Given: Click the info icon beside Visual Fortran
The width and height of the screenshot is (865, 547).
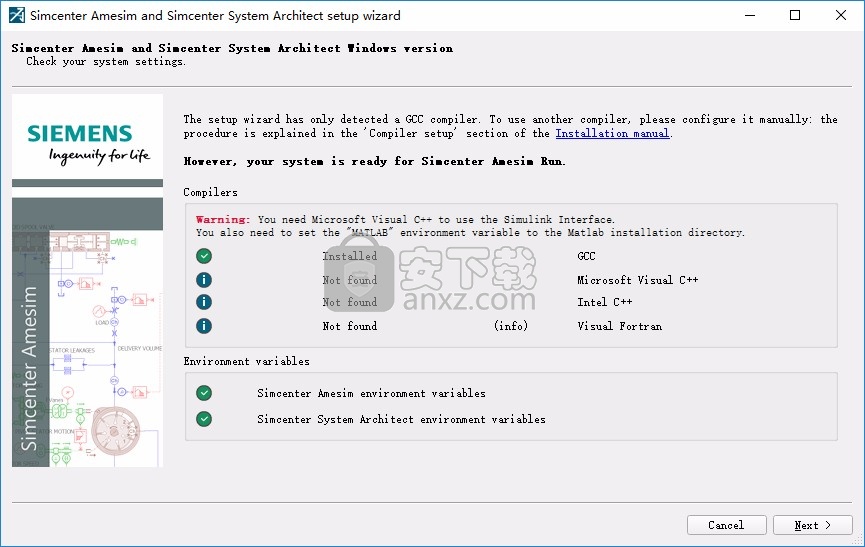Looking at the screenshot, I should [204, 326].
